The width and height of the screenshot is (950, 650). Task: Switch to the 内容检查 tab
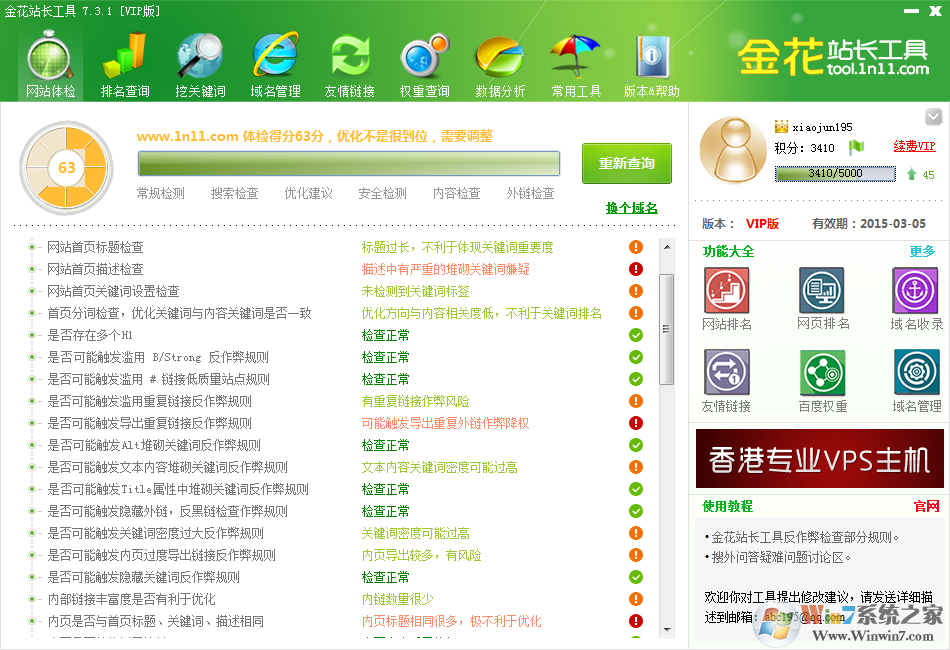click(456, 193)
